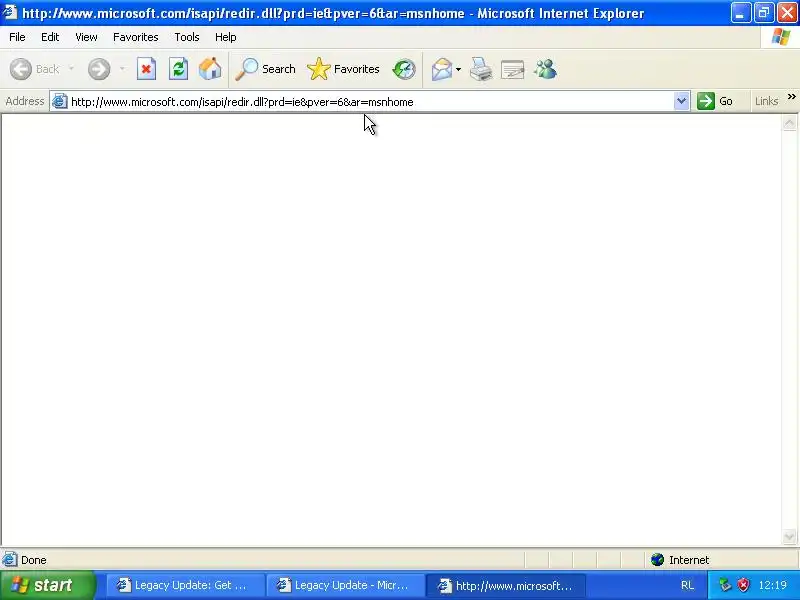This screenshot has height=600, width=800.
Task: Open the Edit menu
Action: 50,37
